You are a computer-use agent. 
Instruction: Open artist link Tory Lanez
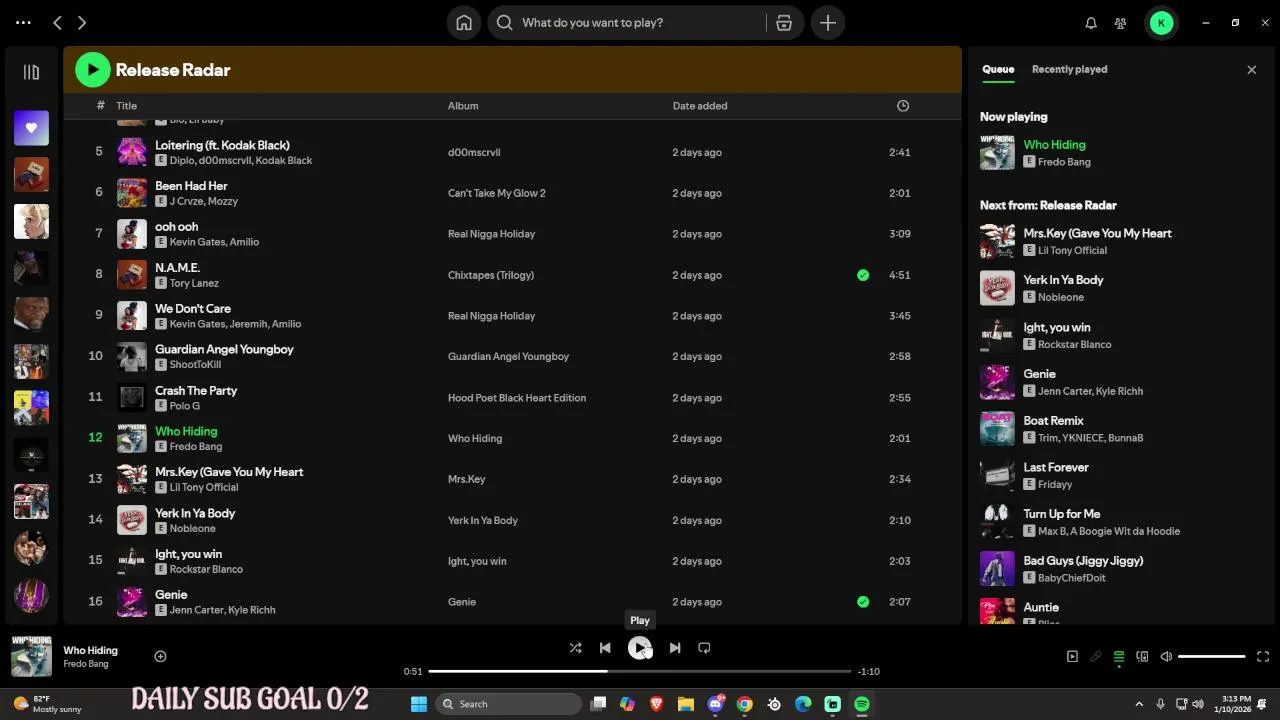(194, 283)
